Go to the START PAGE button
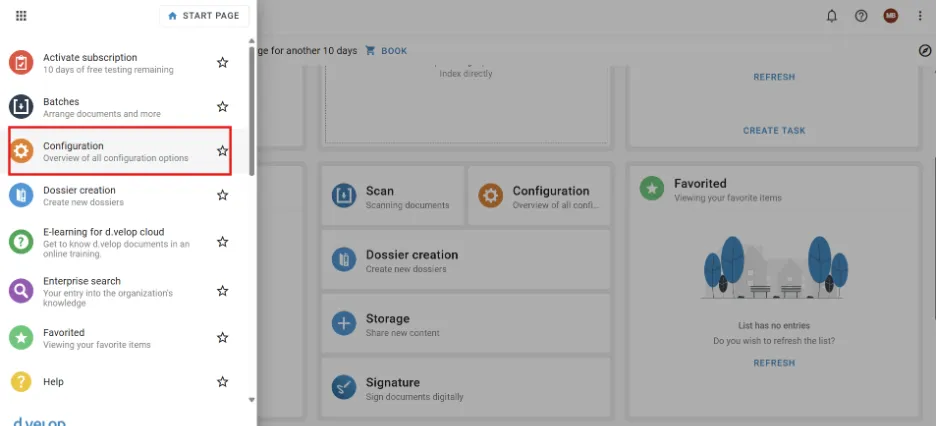The width and height of the screenshot is (936, 426). [x=204, y=16]
